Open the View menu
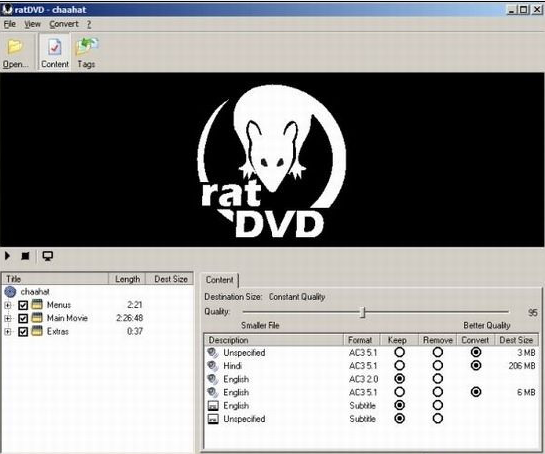545x454 pixels. pos(32,24)
